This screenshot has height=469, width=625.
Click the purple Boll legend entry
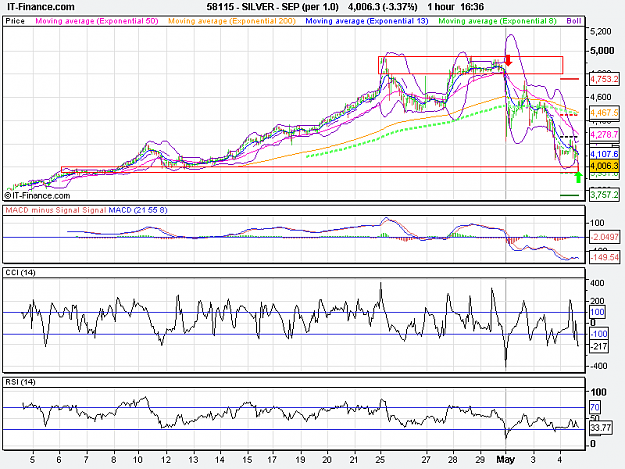pos(574,21)
